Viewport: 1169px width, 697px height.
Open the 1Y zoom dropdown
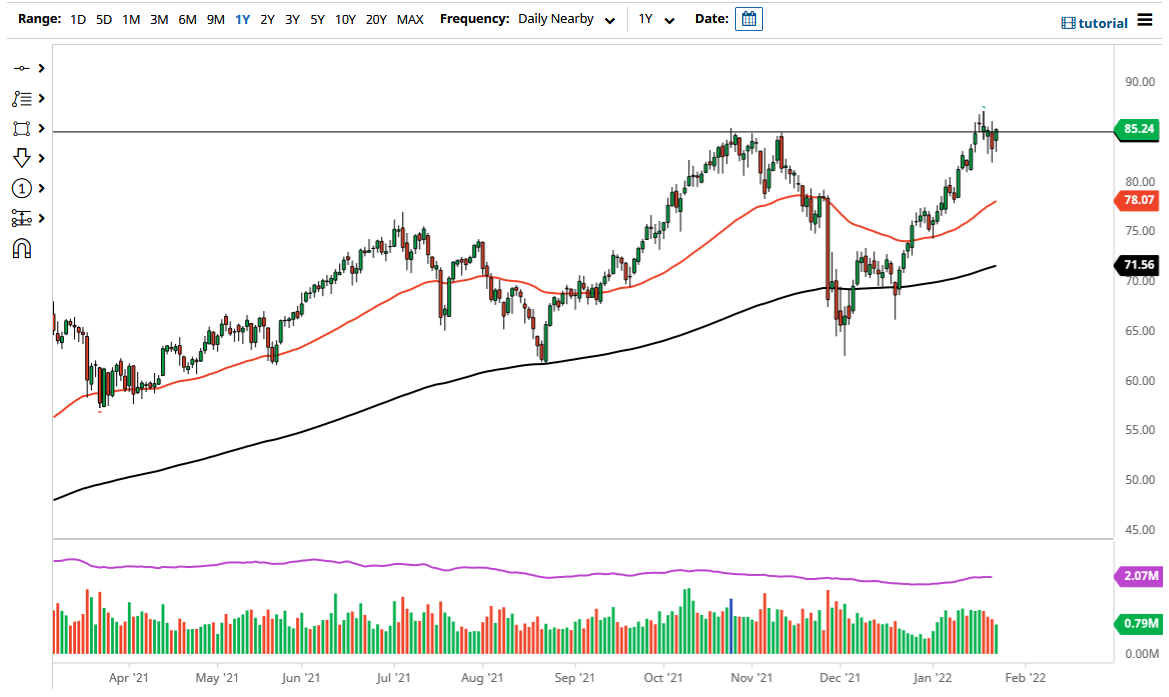tap(657, 19)
